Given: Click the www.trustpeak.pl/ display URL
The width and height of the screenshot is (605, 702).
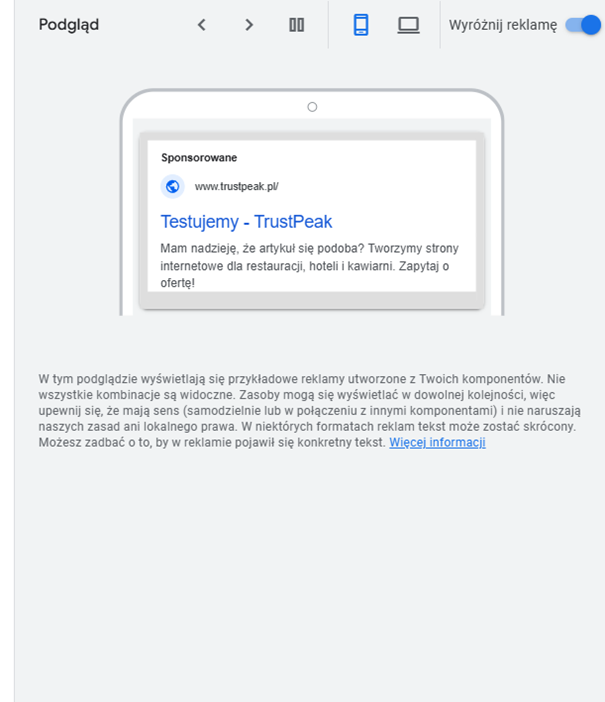Looking at the screenshot, I should [236, 186].
